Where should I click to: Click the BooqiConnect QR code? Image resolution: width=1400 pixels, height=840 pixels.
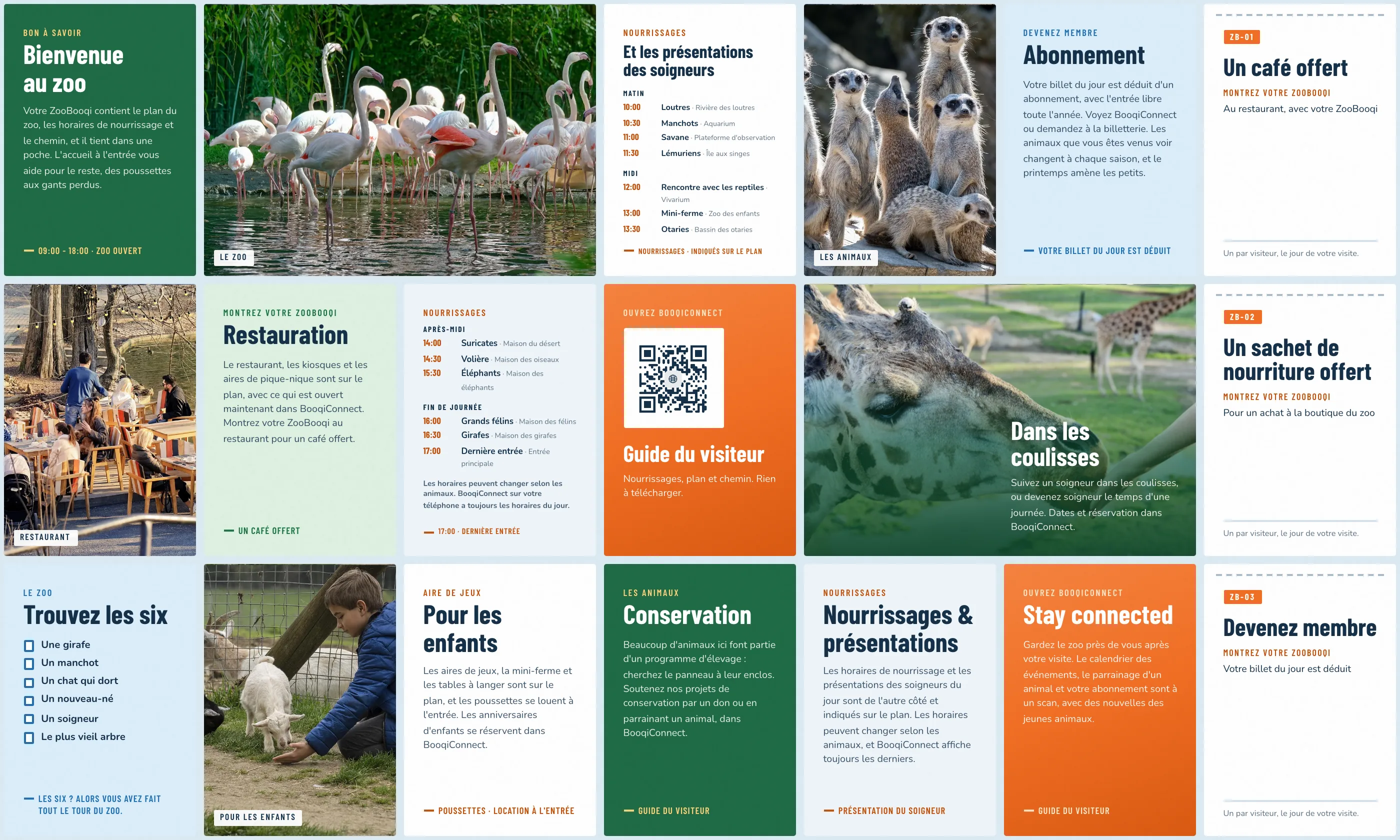click(673, 378)
